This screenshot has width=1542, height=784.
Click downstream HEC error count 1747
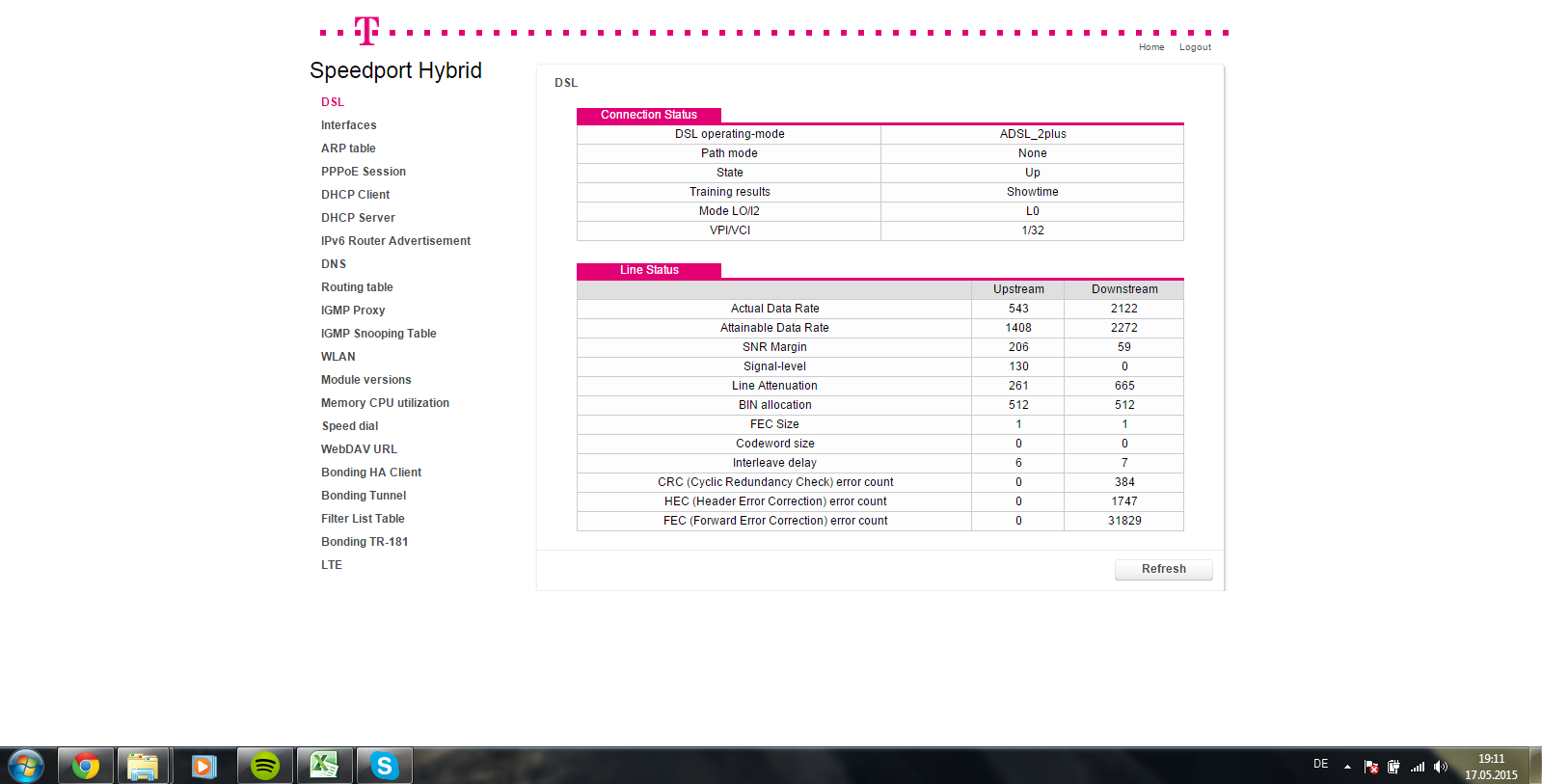click(1124, 501)
